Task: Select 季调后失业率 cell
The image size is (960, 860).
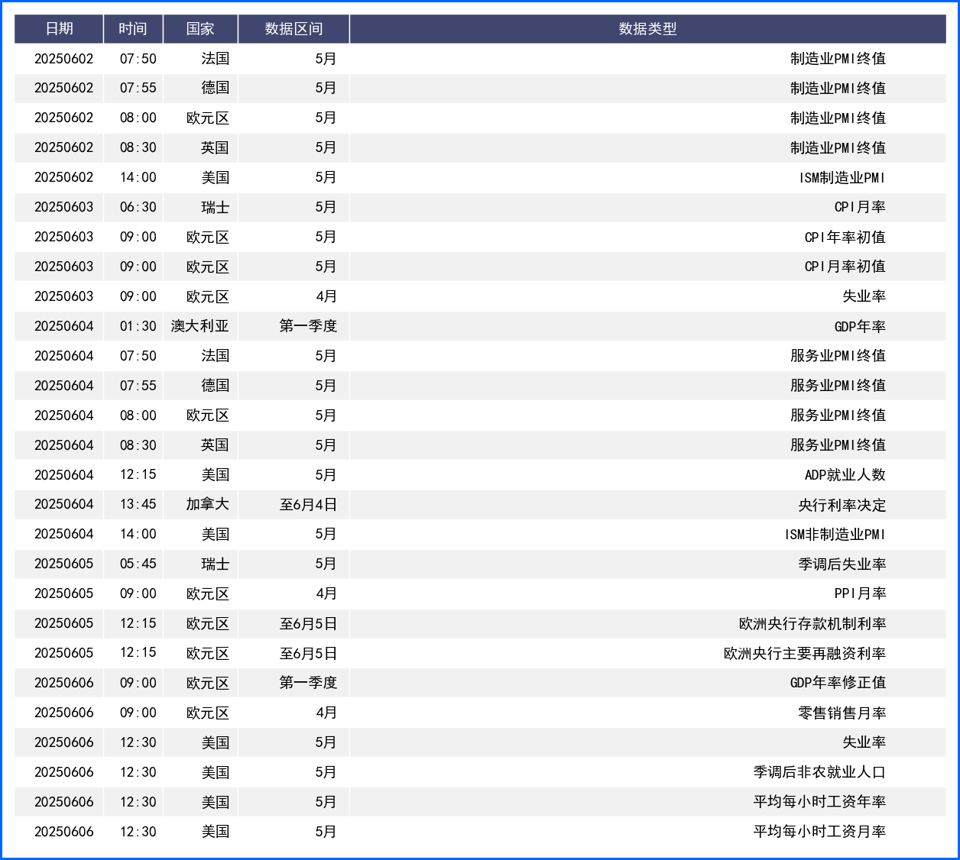Action: [x=842, y=564]
